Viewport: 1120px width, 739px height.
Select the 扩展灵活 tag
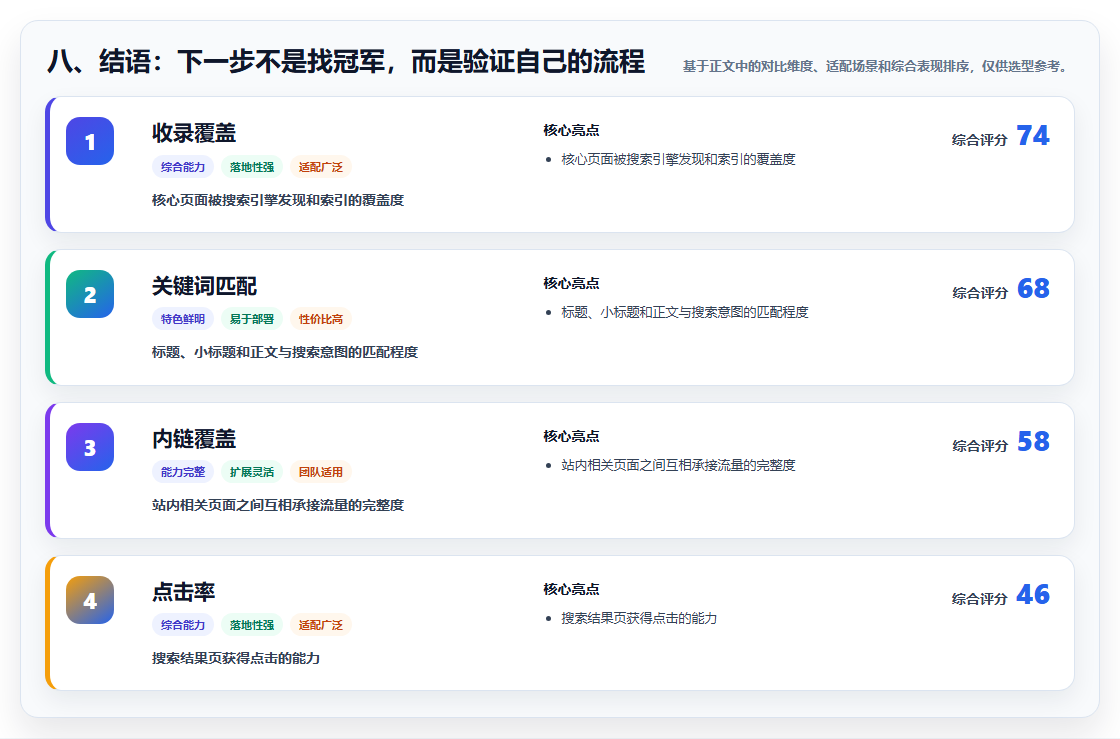tap(252, 471)
